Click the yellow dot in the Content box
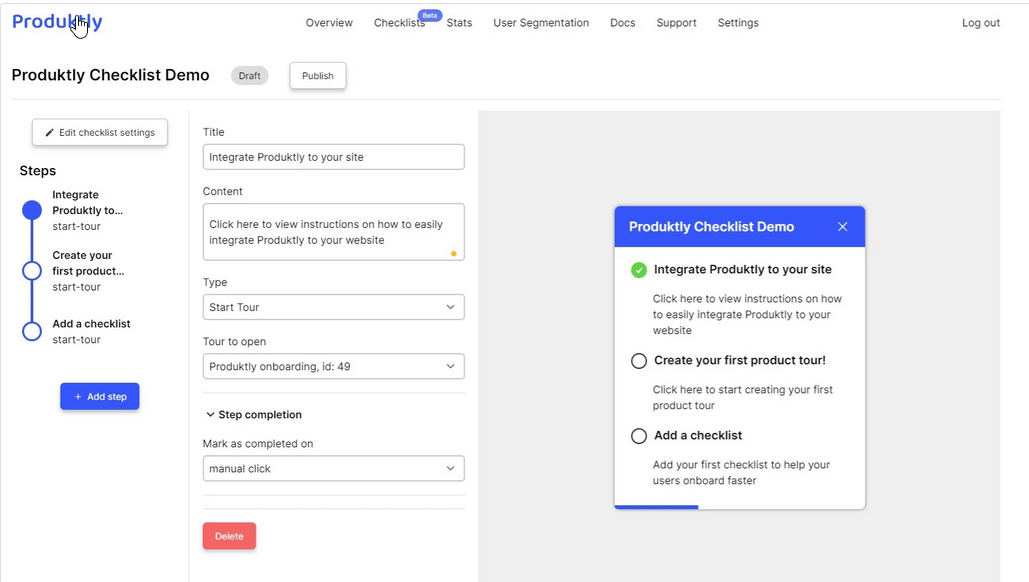This screenshot has height=582, width=1029. coord(452,254)
